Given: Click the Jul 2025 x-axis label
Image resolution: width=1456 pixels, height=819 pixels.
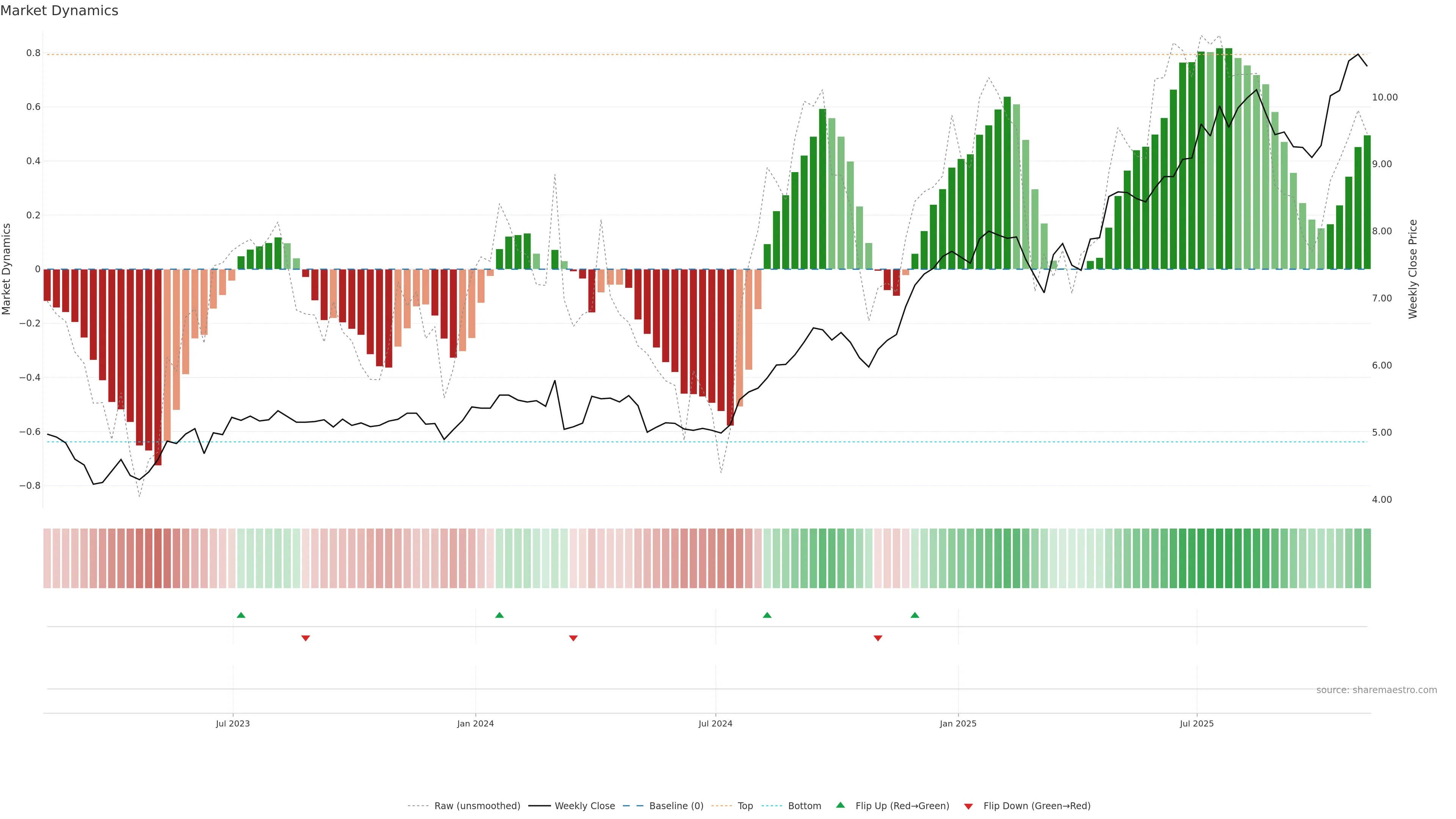Looking at the screenshot, I should pos(1197,723).
